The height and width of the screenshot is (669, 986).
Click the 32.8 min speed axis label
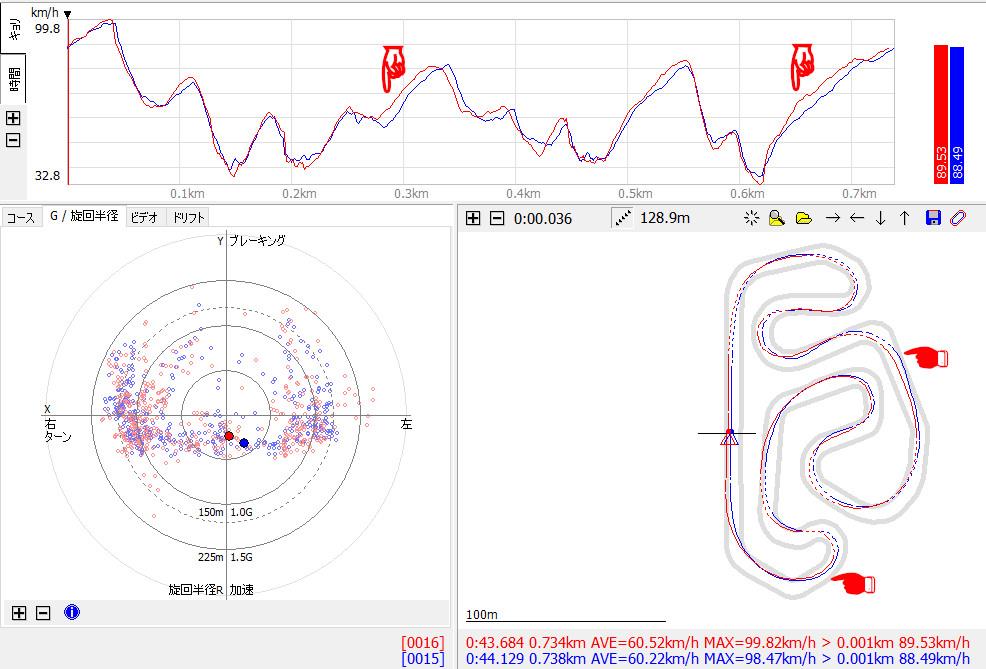click(47, 175)
